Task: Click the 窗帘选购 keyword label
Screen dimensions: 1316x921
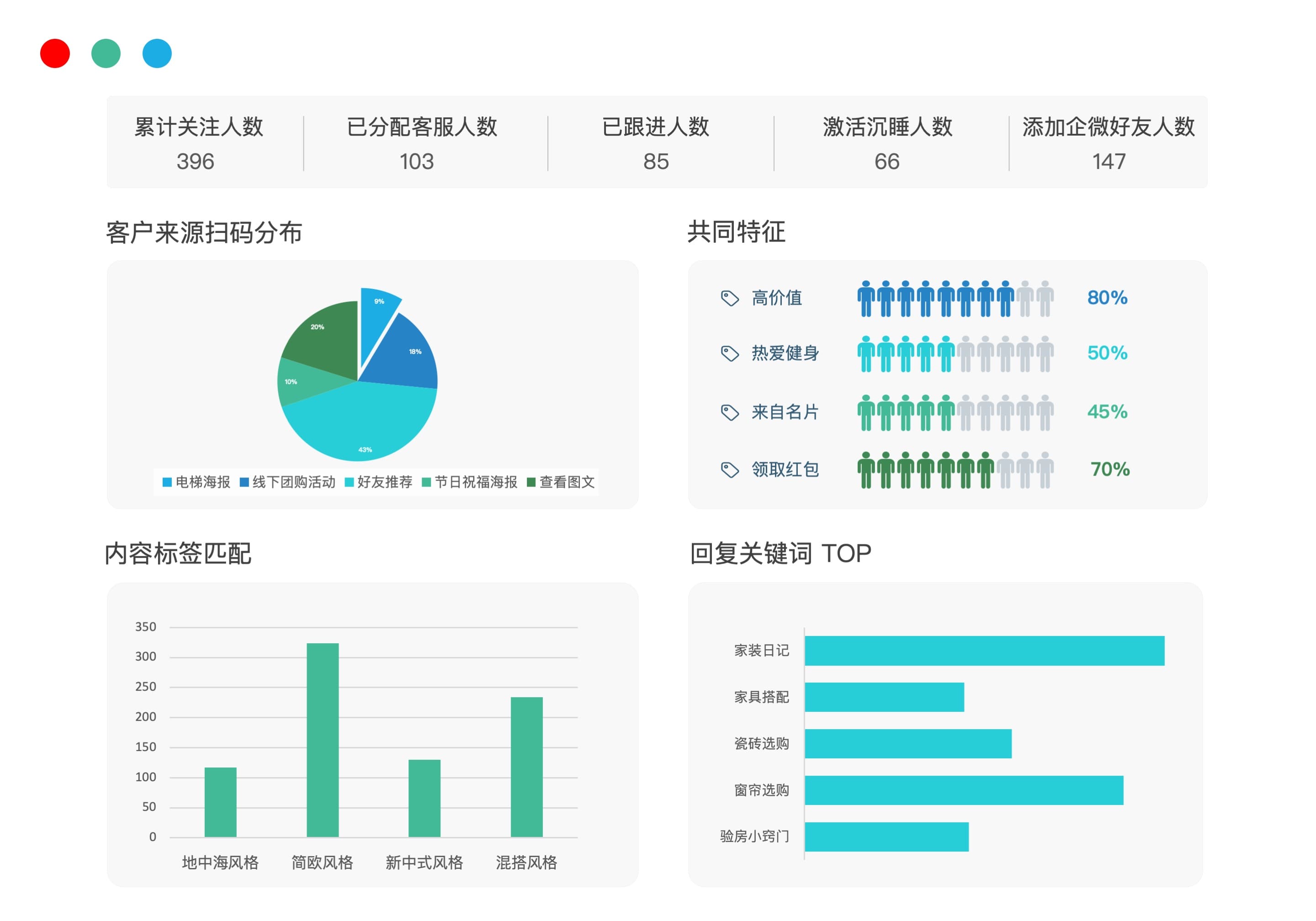Action: pyautogui.click(x=762, y=790)
